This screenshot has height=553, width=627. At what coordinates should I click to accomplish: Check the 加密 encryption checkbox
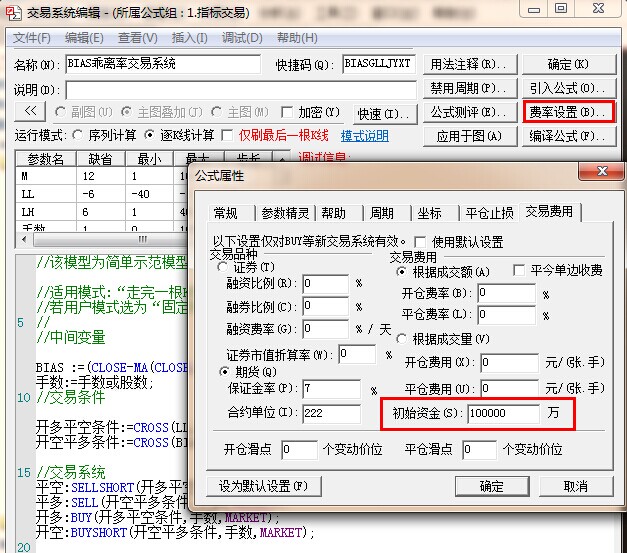(x=287, y=112)
